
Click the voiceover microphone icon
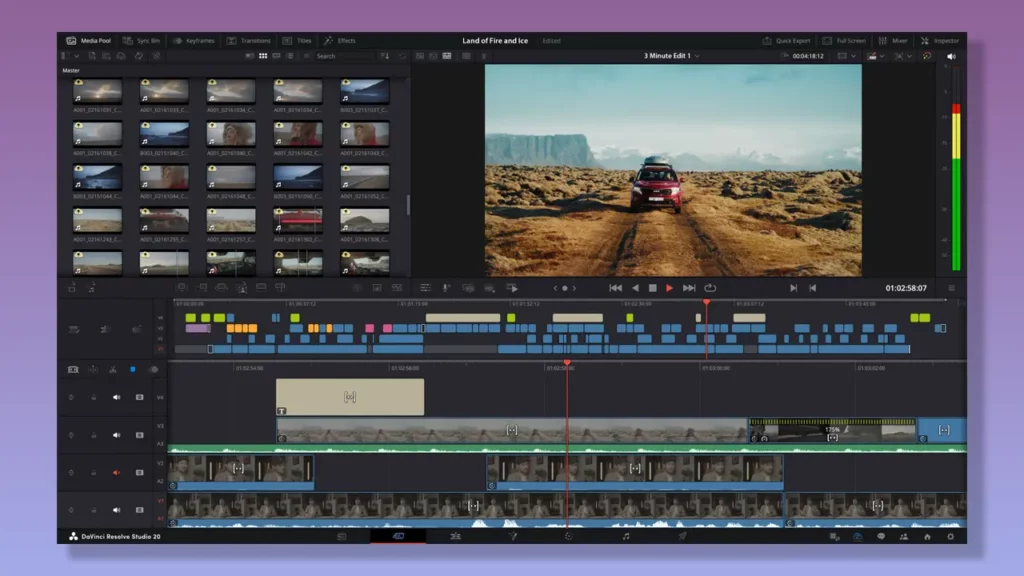(x=447, y=288)
